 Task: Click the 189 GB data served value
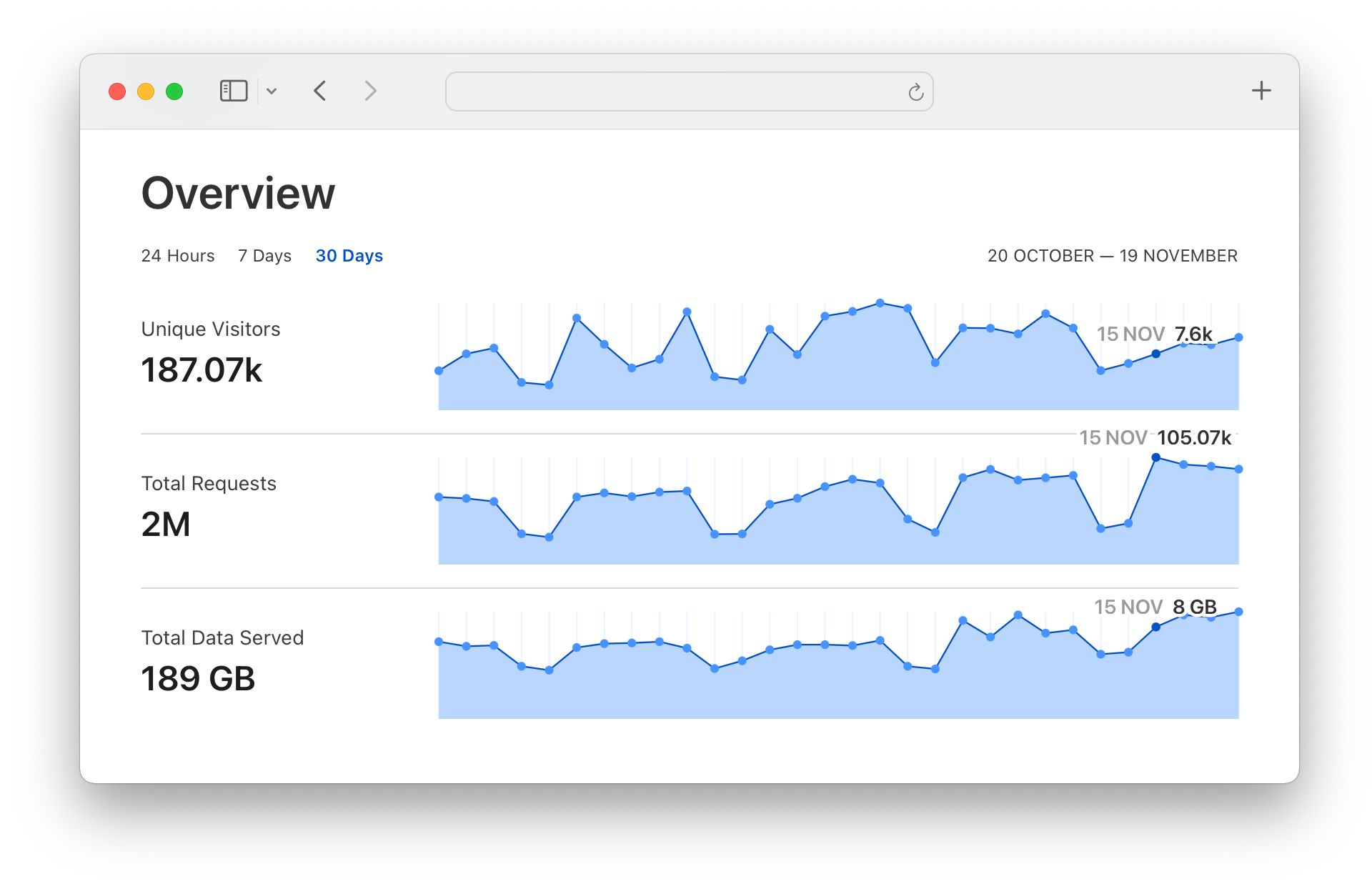pos(198,679)
